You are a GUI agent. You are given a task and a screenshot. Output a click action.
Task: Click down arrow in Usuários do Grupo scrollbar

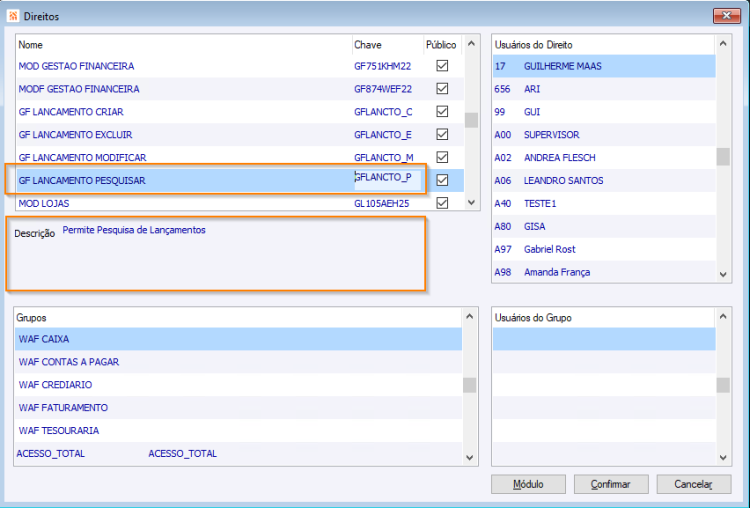723,458
